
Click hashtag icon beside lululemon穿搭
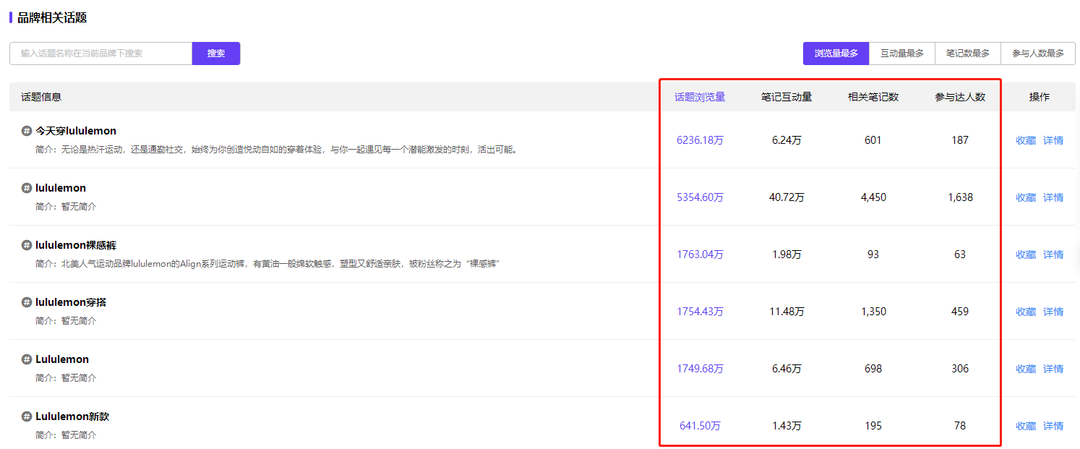click(x=26, y=302)
